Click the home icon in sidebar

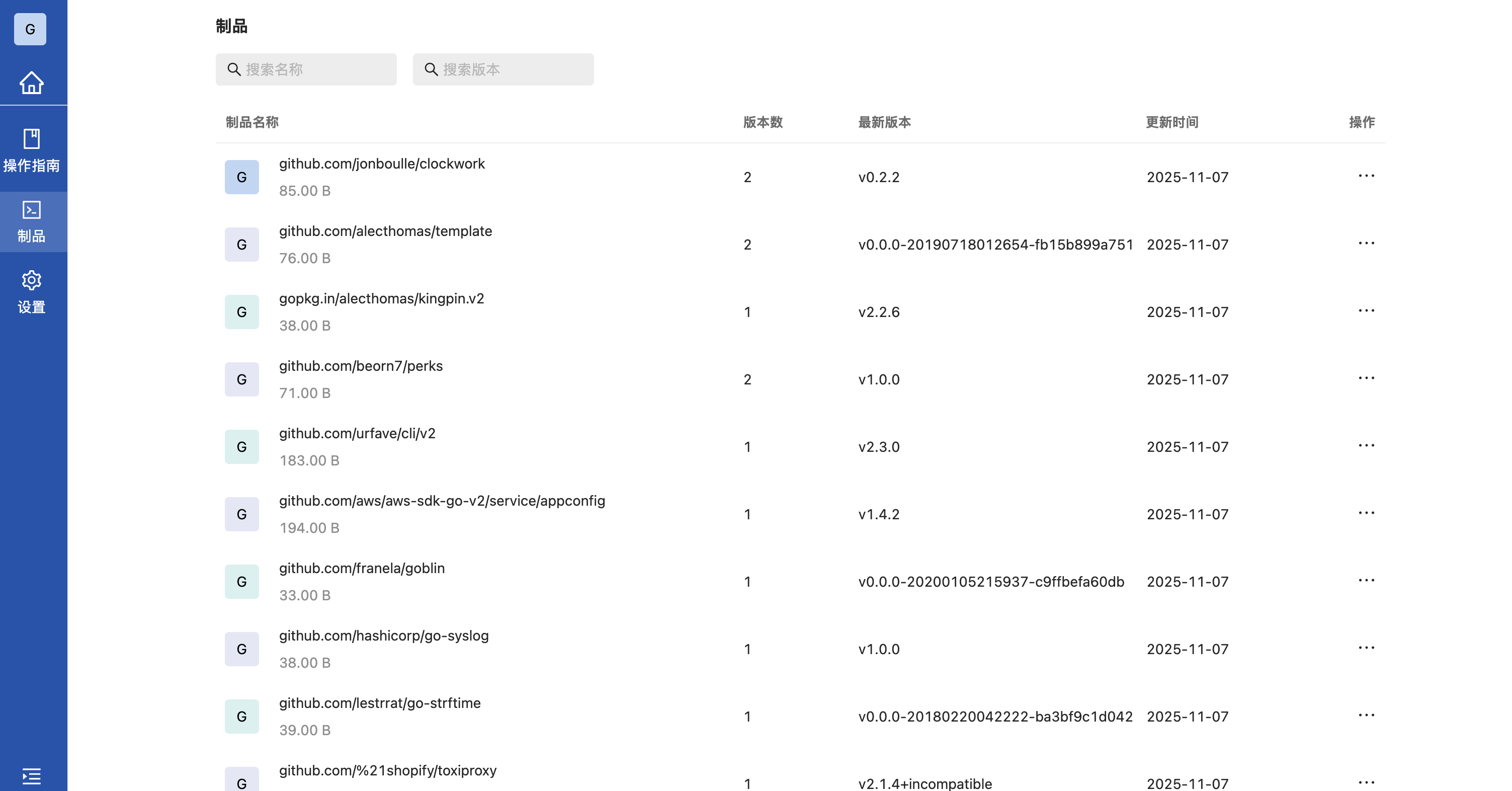tap(31, 83)
